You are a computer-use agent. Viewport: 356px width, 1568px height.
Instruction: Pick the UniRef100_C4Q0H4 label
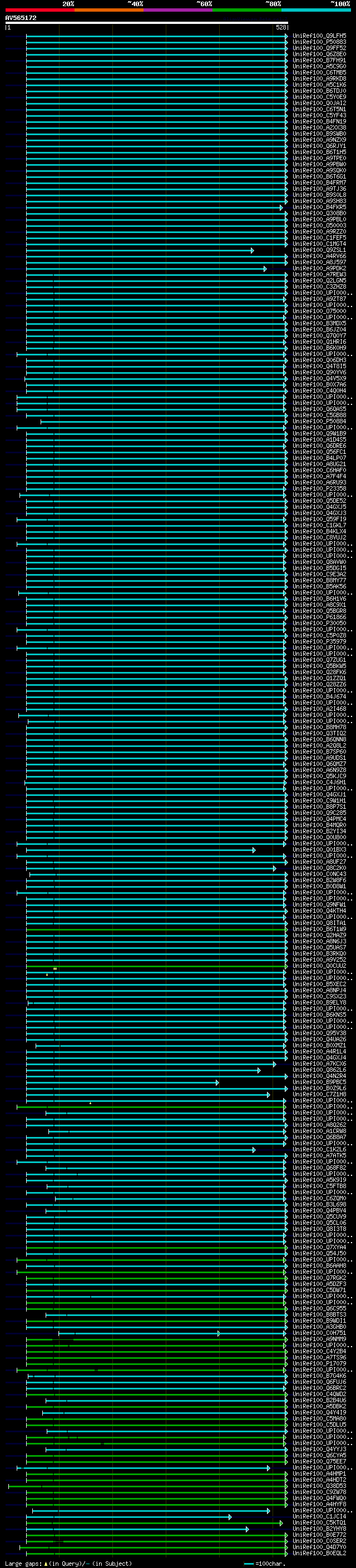click(319, 391)
